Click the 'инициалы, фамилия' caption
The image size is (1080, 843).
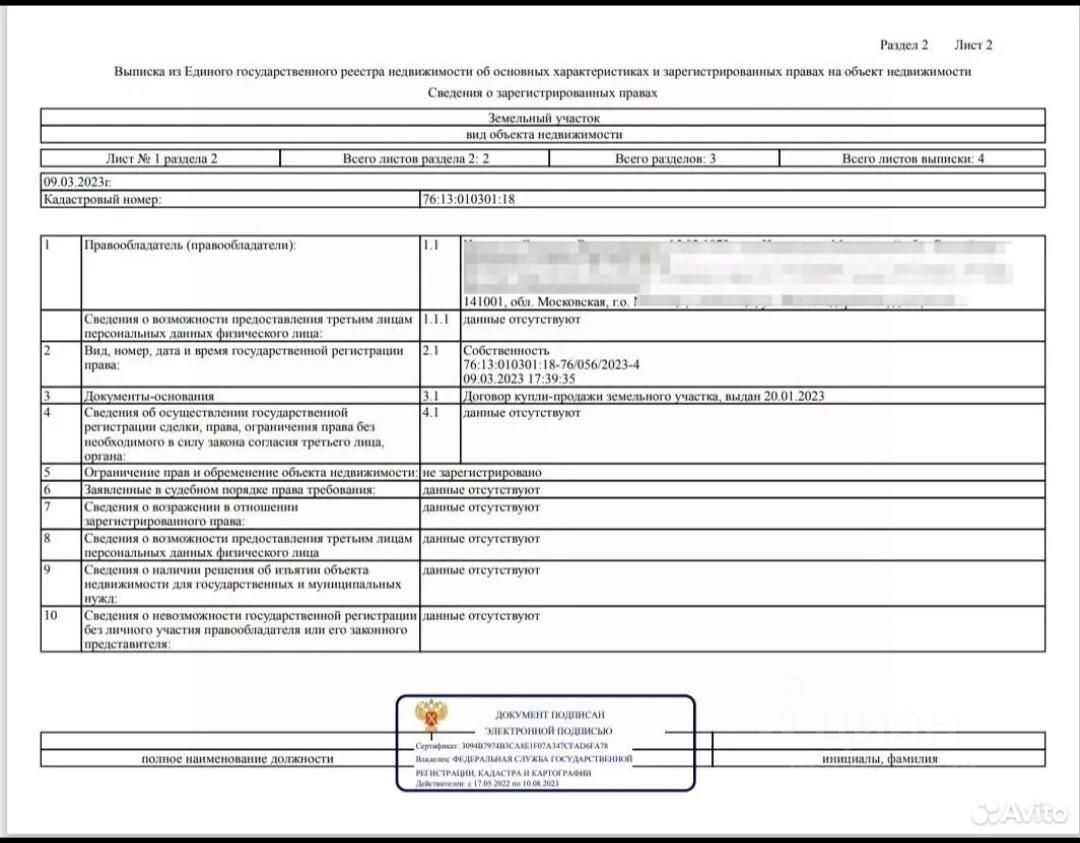(880, 758)
